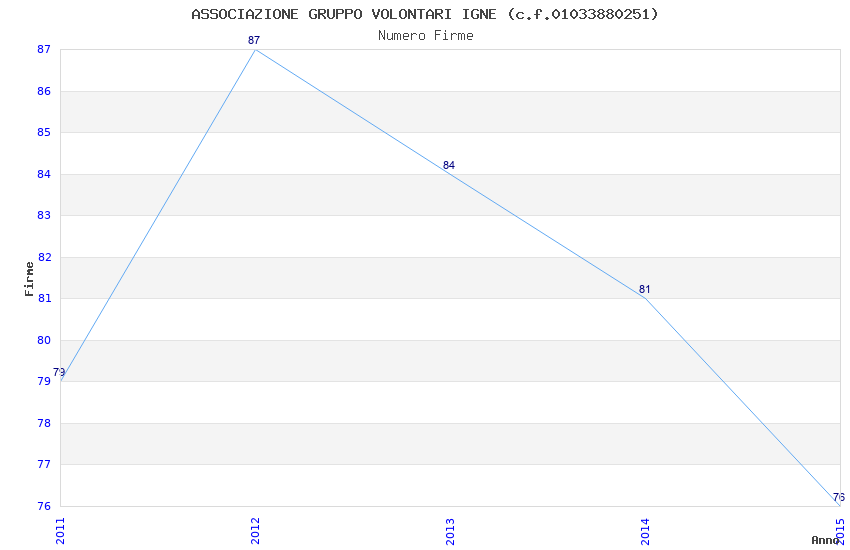
Task: Click the y-axis tick value 87
Action: pos(44,49)
